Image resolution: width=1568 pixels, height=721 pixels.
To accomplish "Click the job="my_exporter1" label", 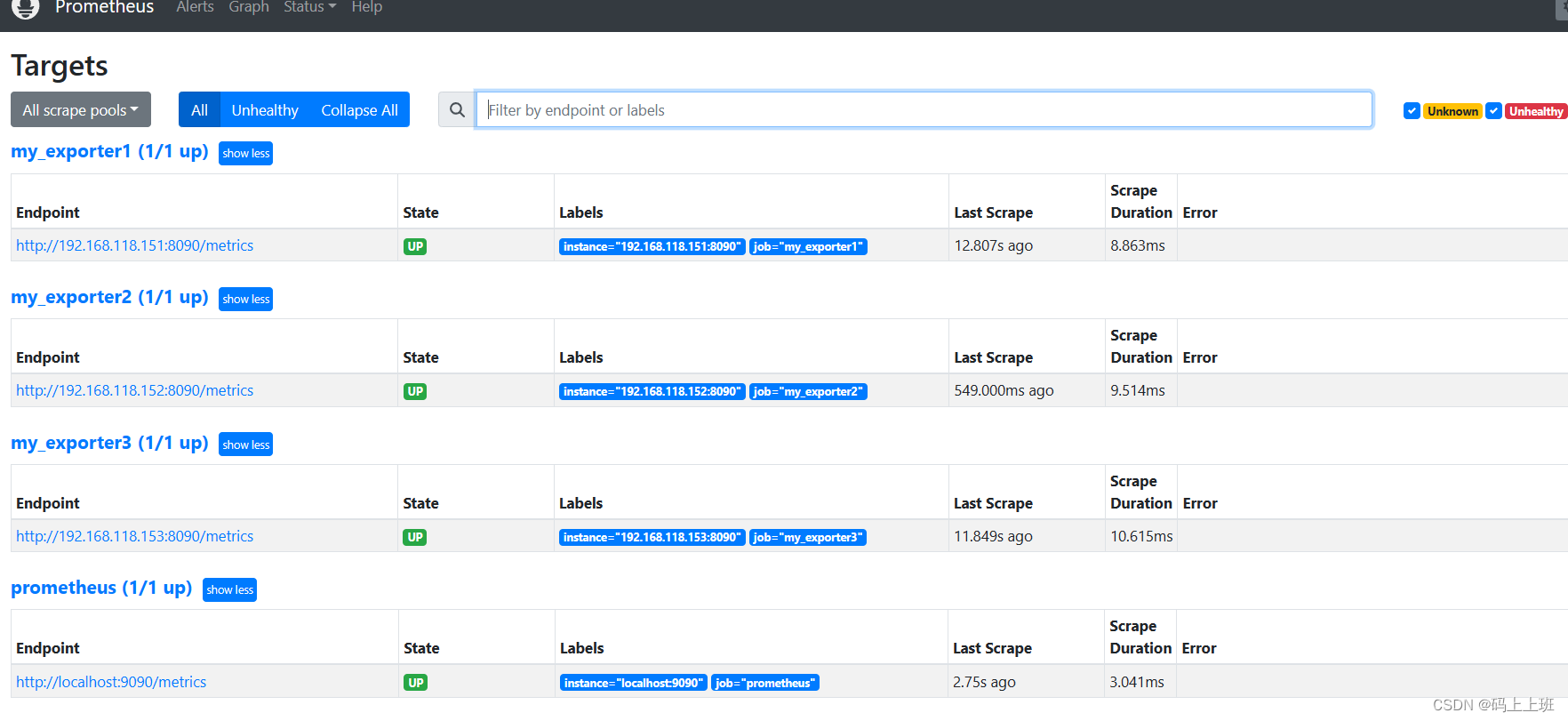I will coord(808,246).
